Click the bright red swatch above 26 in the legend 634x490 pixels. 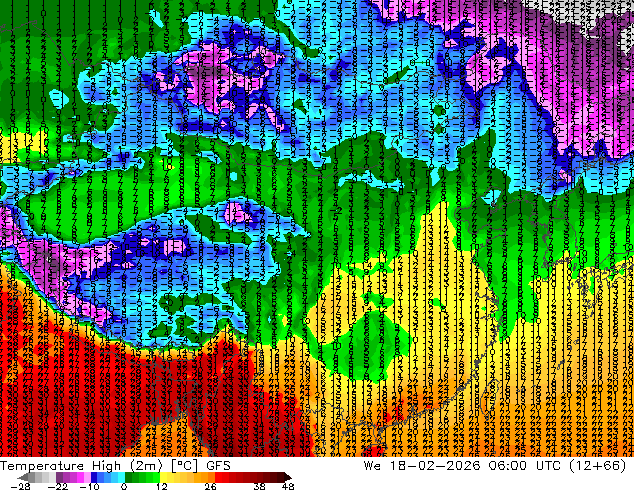[x=218, y=477]
